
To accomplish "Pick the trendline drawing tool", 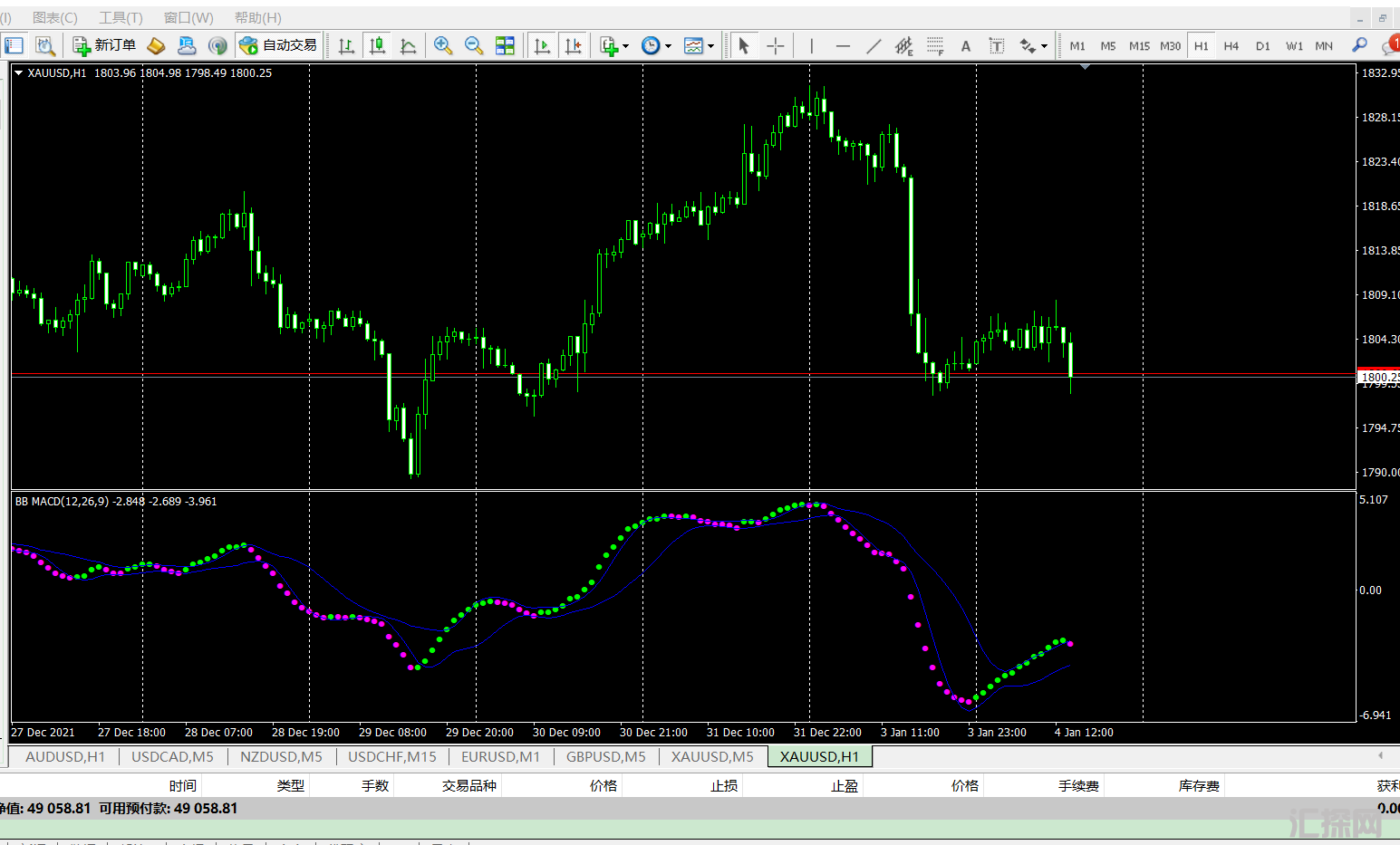I will click(874, 45).
